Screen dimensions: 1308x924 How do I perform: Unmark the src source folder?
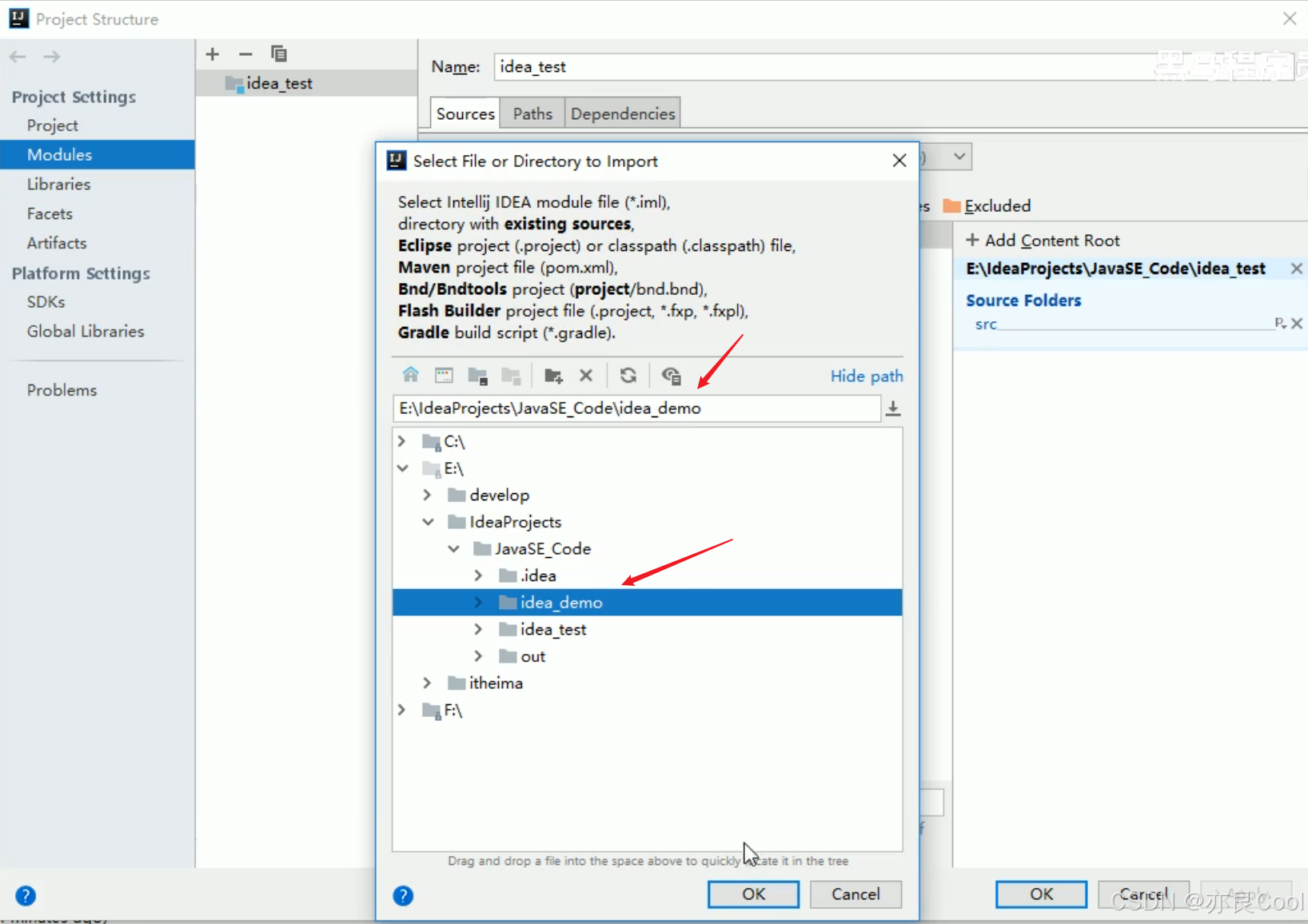pyautogui.click(x=1298, y=323)
